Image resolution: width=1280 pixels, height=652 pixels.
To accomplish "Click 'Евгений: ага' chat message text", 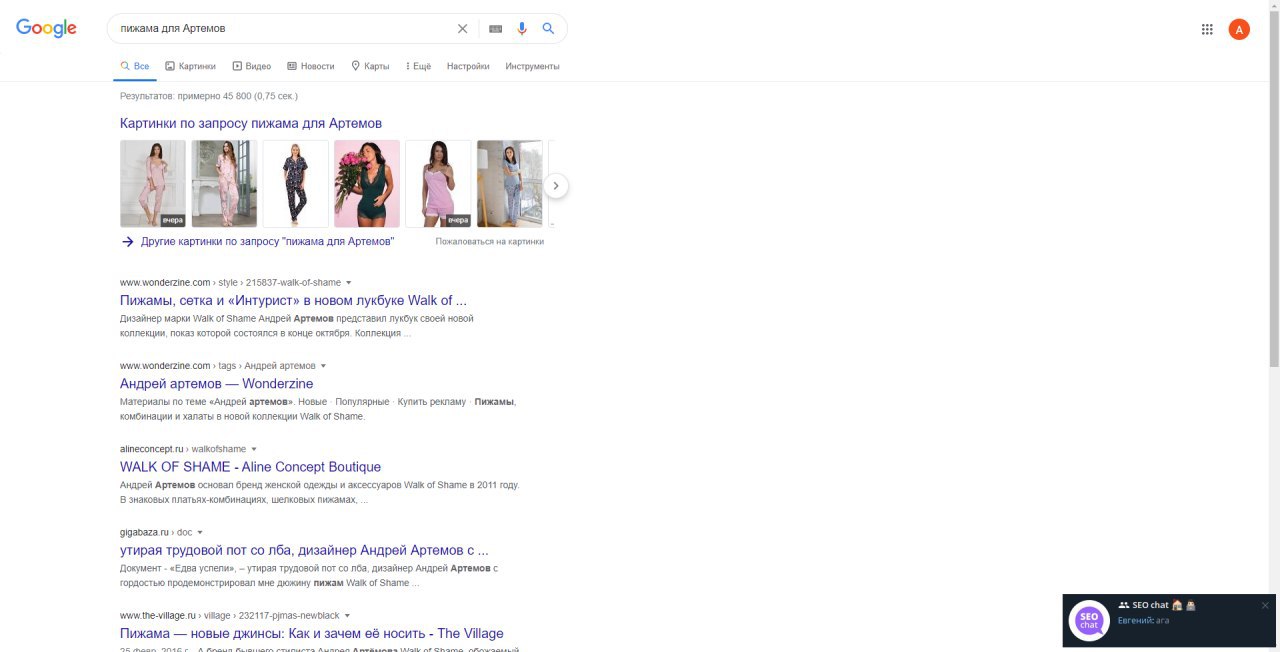I will 1143,621.
